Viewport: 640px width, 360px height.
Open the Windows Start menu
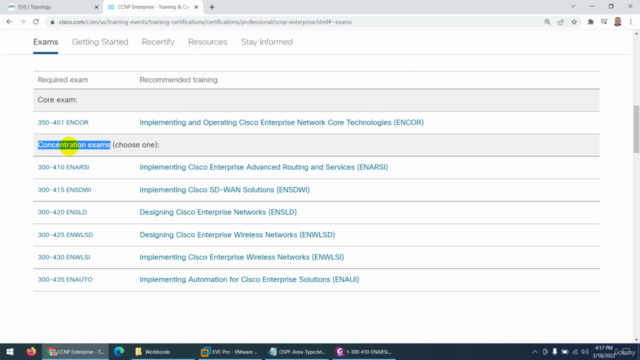point(10,352)
